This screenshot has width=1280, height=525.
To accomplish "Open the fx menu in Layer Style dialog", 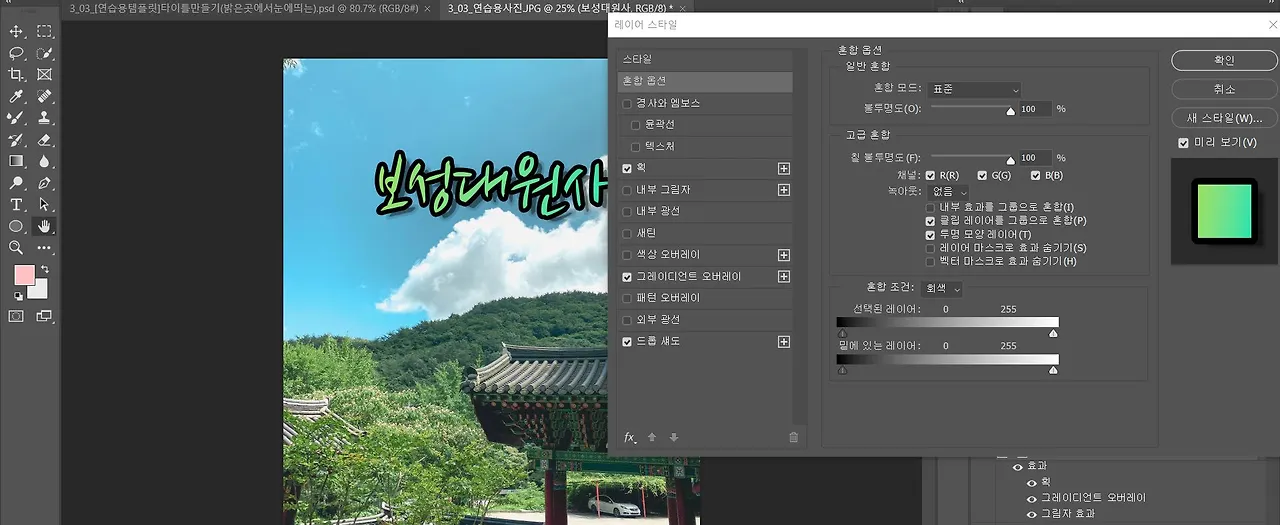I will point(630,437).
